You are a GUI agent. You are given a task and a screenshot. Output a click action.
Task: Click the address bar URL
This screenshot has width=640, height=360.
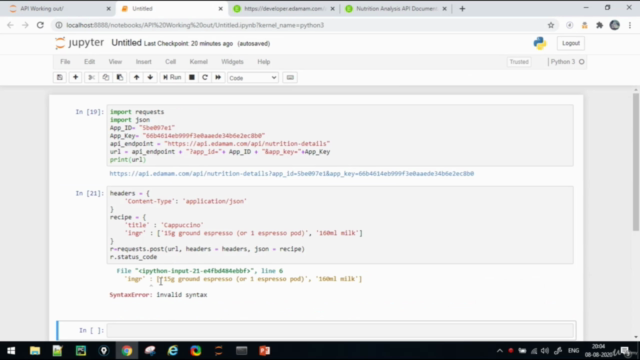point(195,25)
